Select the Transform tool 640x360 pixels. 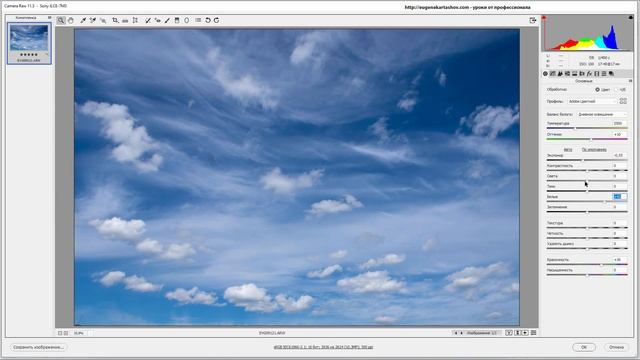(135, 20)
